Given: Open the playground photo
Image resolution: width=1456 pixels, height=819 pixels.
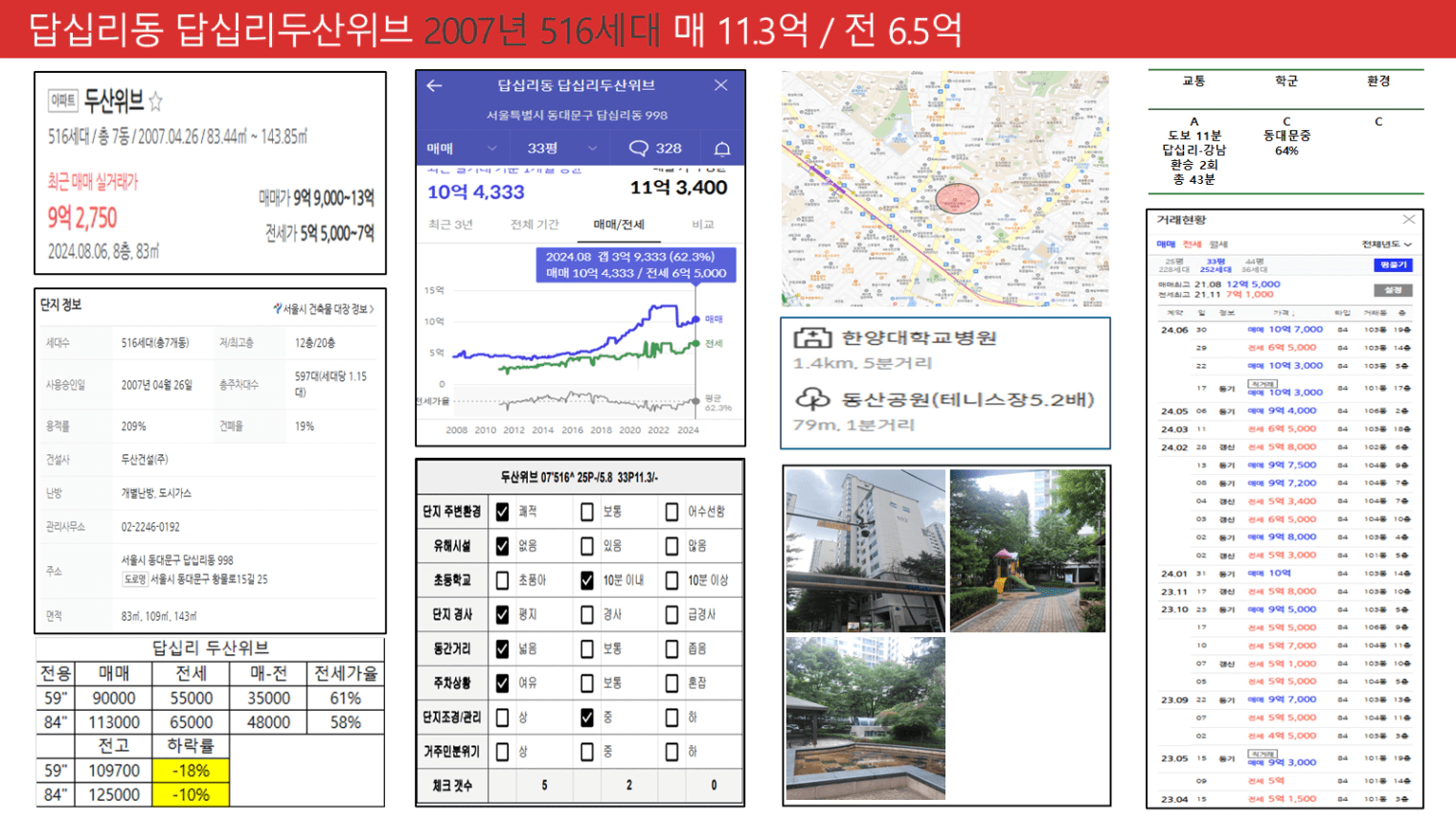Looking at the screenshot, I should coord(1027,550).
